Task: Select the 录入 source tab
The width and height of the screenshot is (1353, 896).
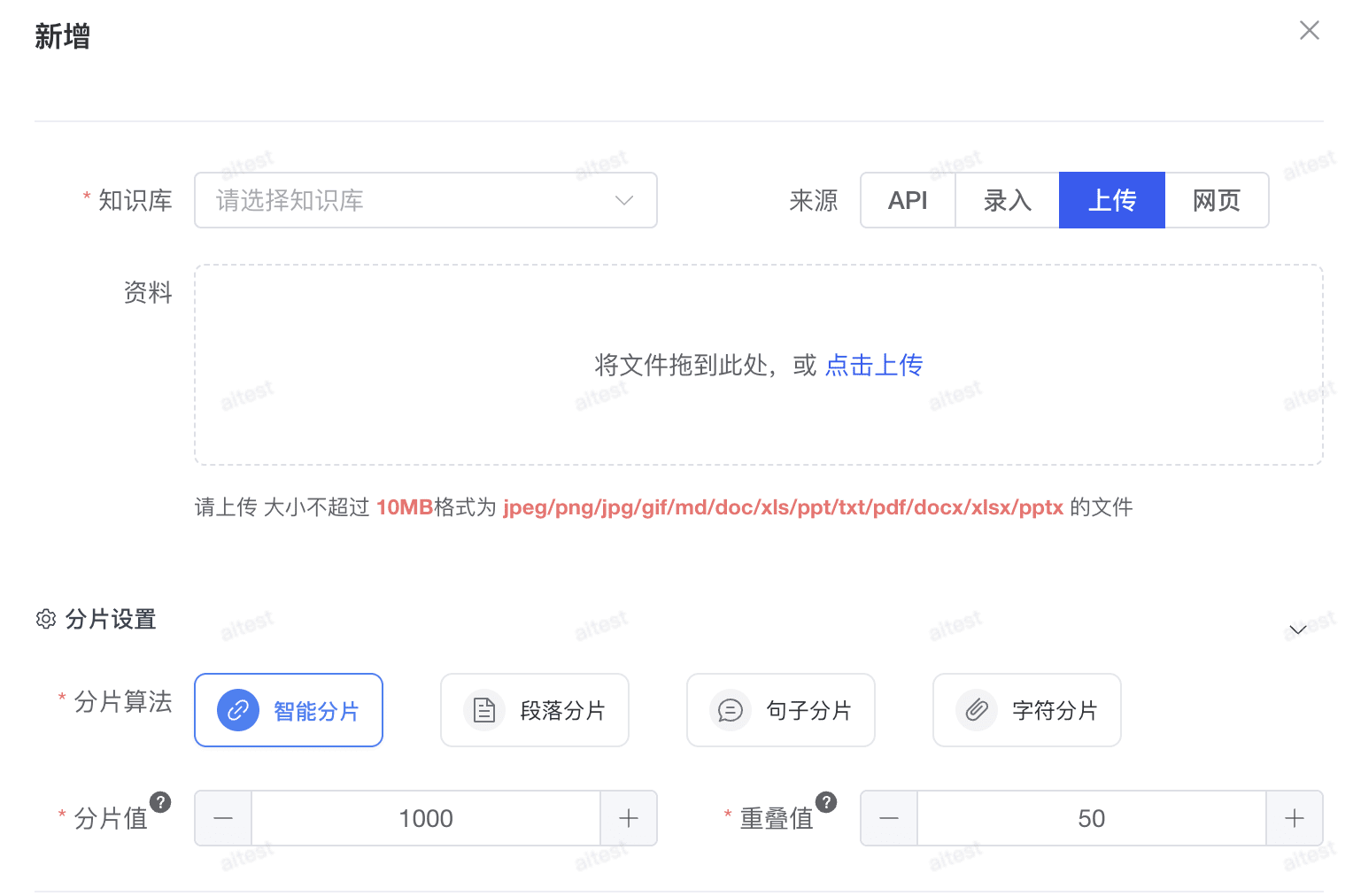Action: (1008, 200)
